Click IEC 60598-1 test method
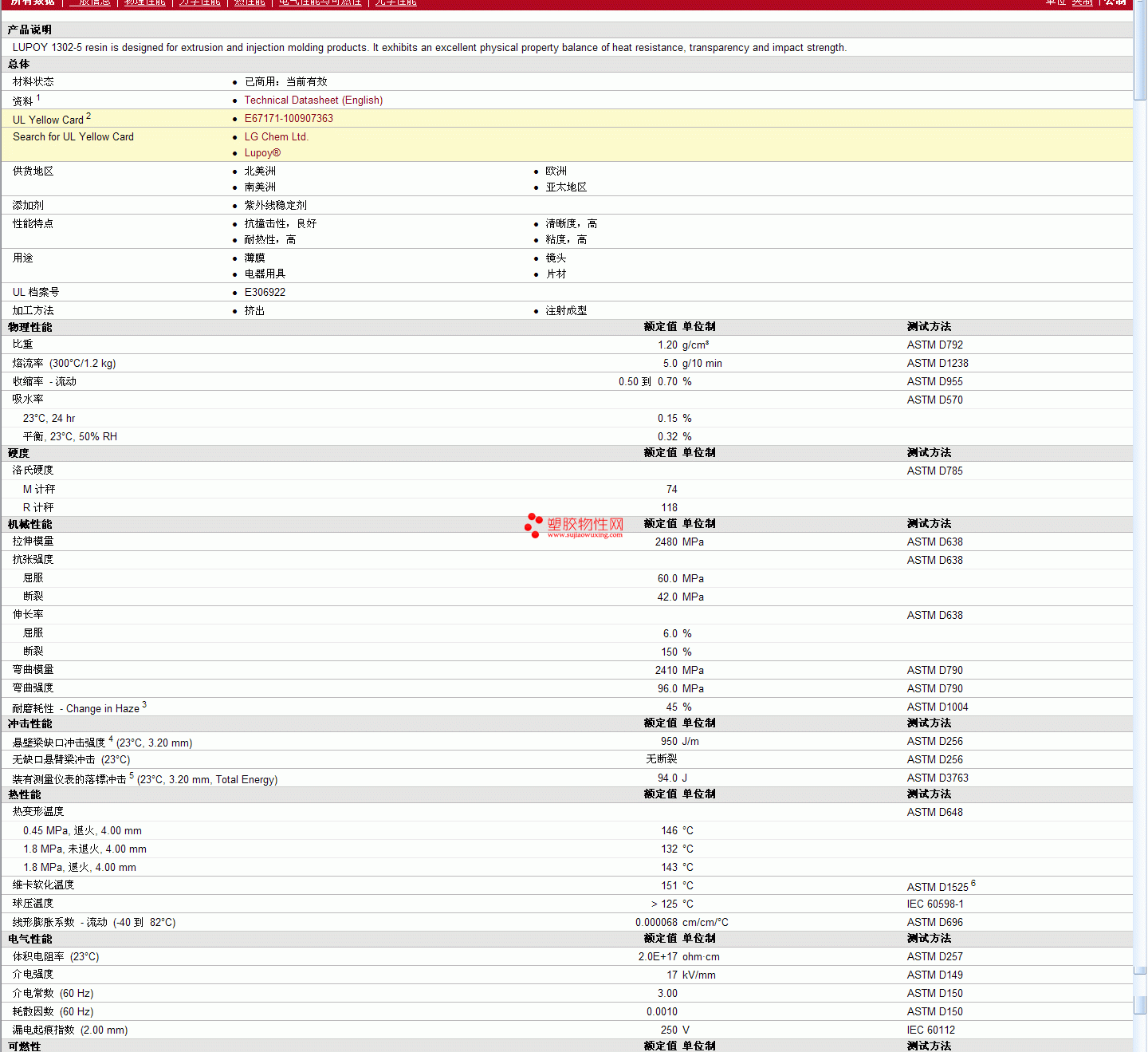The width and height of the screenshot is (1148, 1052). click(x=935, y=904)
